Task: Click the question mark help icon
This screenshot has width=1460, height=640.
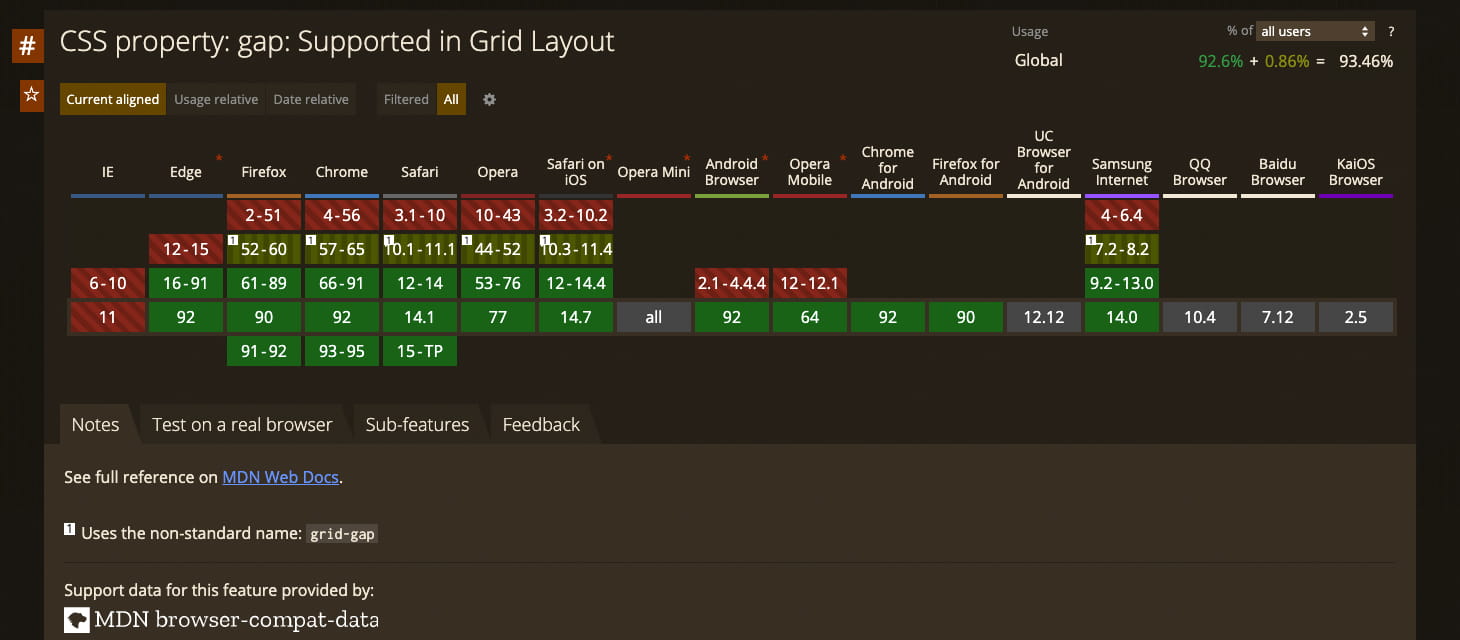Action: [x=1391, y=31]
